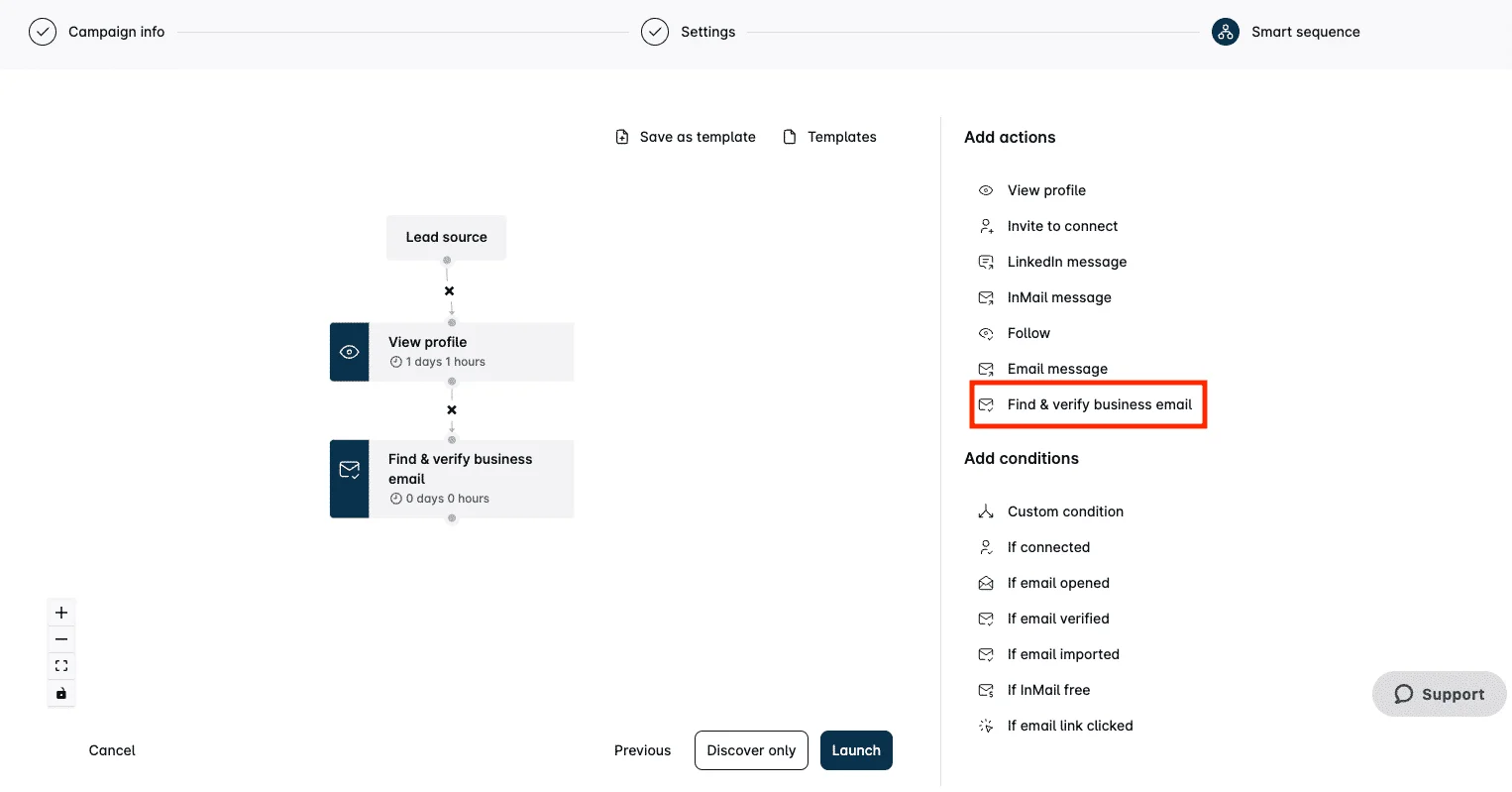The image size is (1512, 792).
Task: Fit the sequence canvas to view
Action: click(61, 666)
